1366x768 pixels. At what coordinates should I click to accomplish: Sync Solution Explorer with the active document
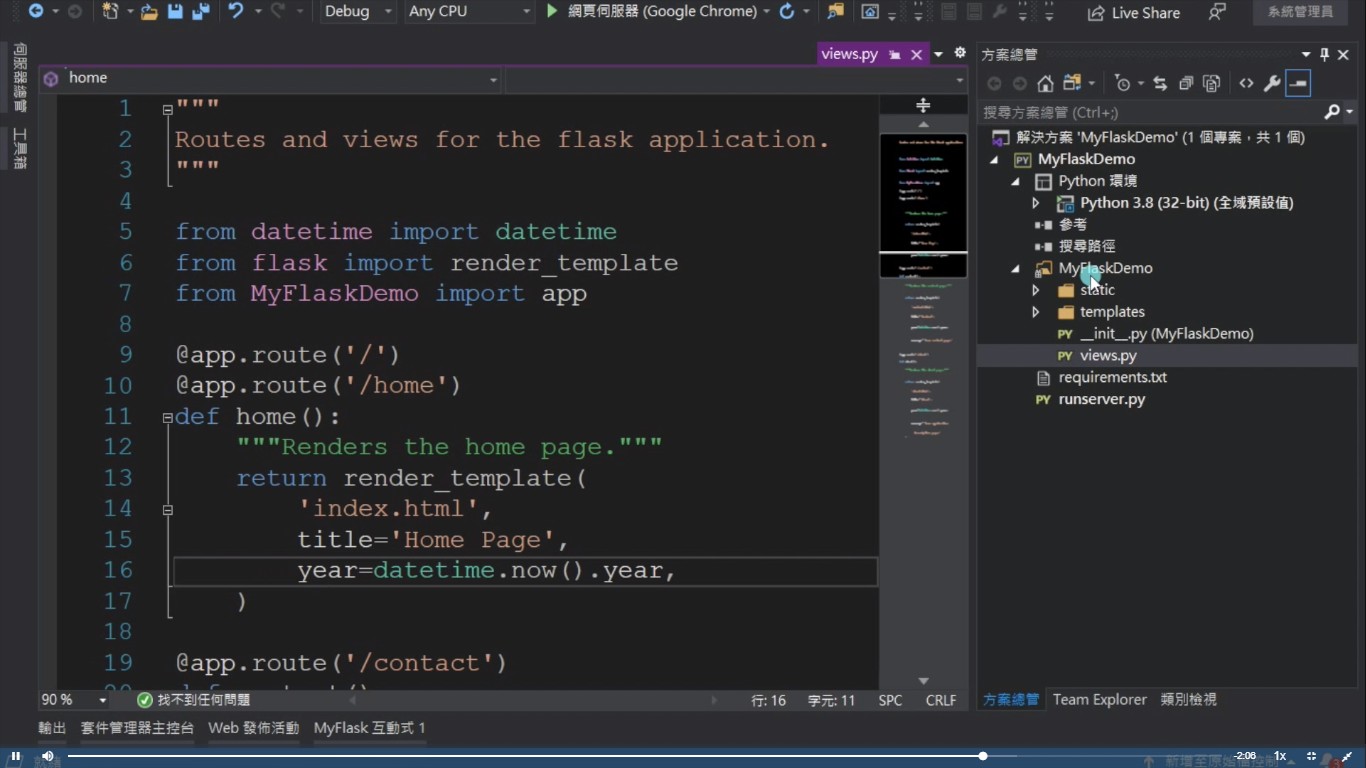(x=1159, y=83)
